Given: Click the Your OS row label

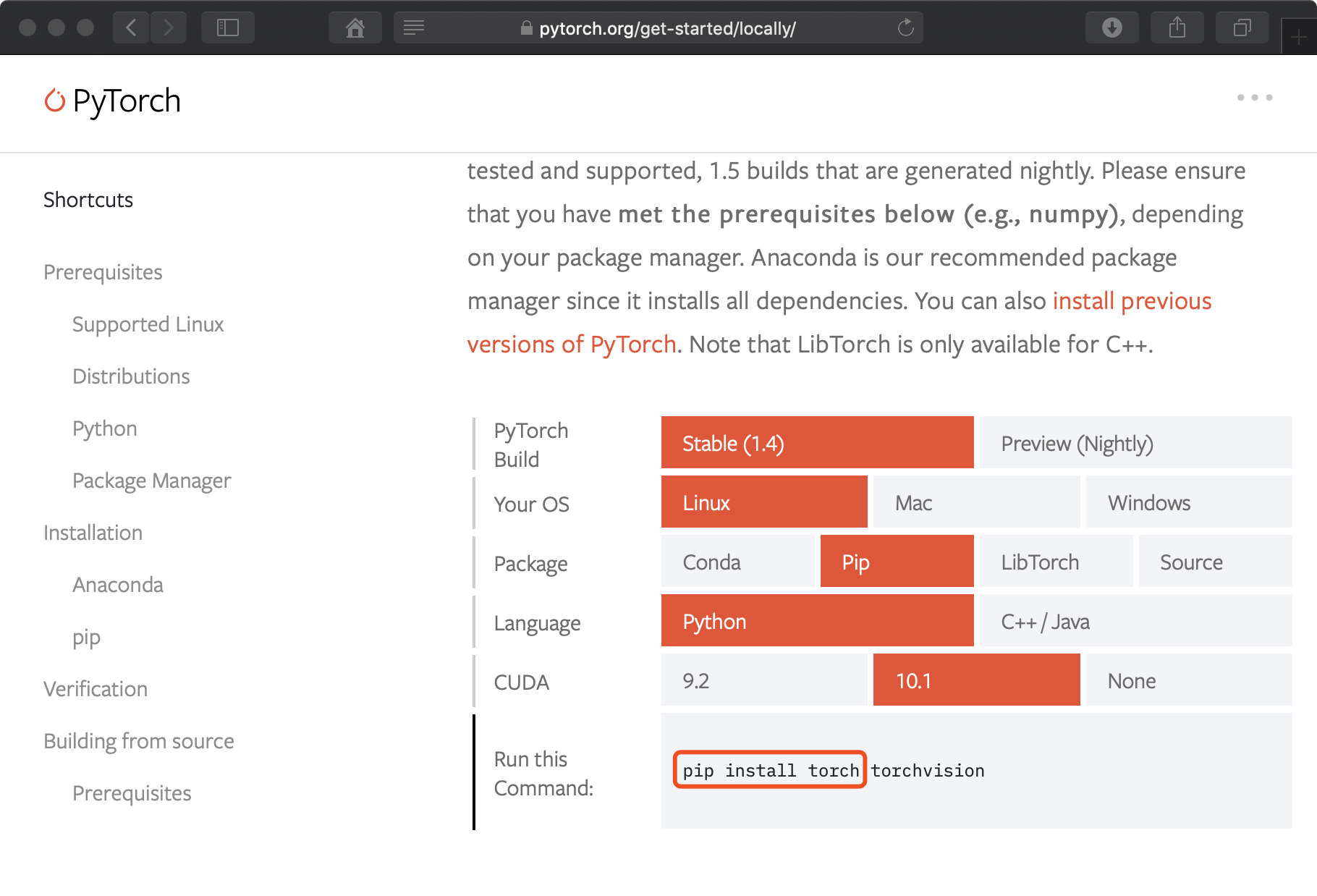Looking at the screenshot, I should 532,504.
